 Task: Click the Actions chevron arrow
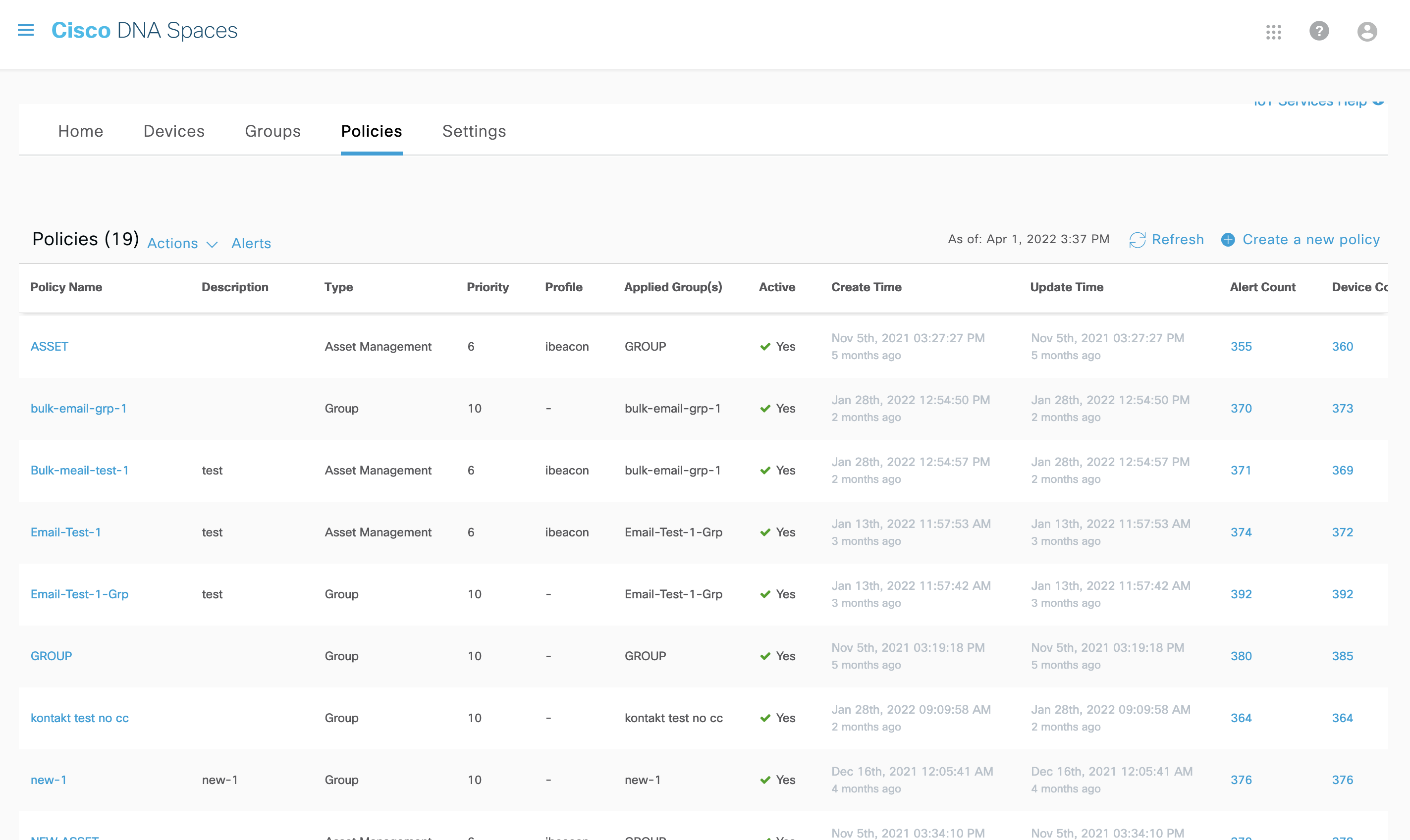pos(212,245)
